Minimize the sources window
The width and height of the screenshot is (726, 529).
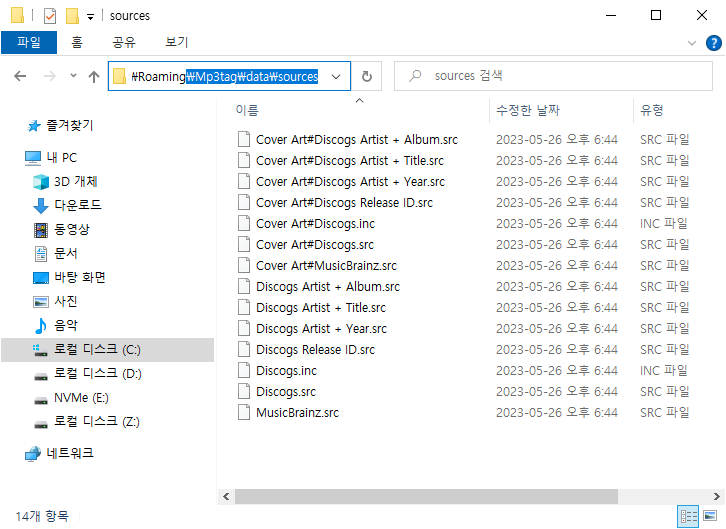(x=611, y=15)
